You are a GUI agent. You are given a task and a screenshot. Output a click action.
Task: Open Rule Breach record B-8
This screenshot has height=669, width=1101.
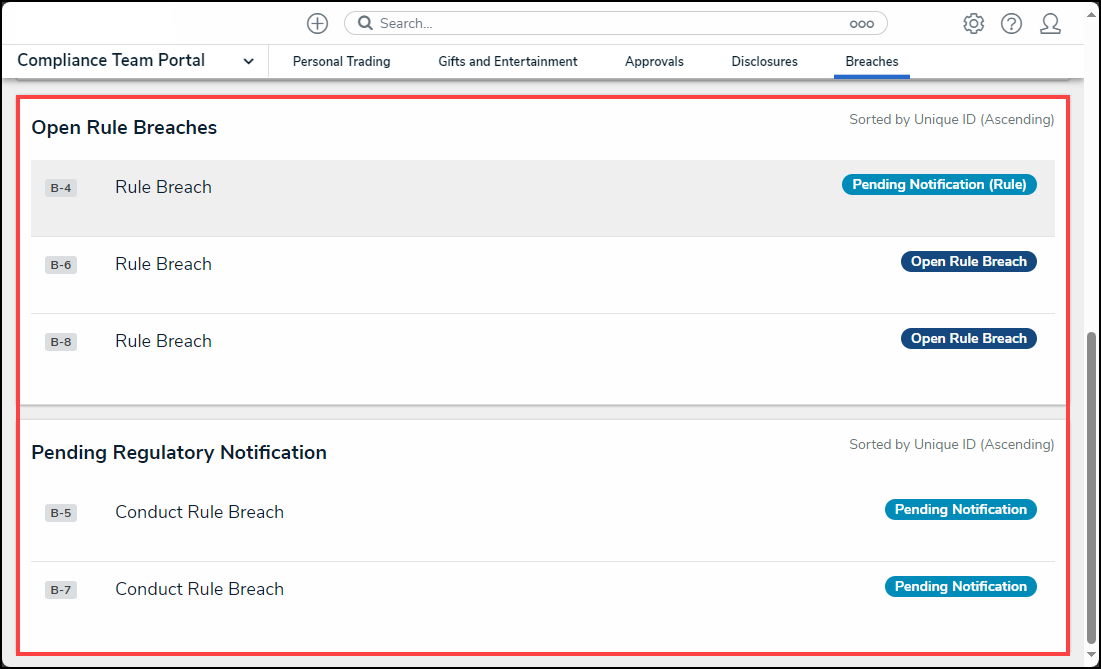click(x=163, y=342)
